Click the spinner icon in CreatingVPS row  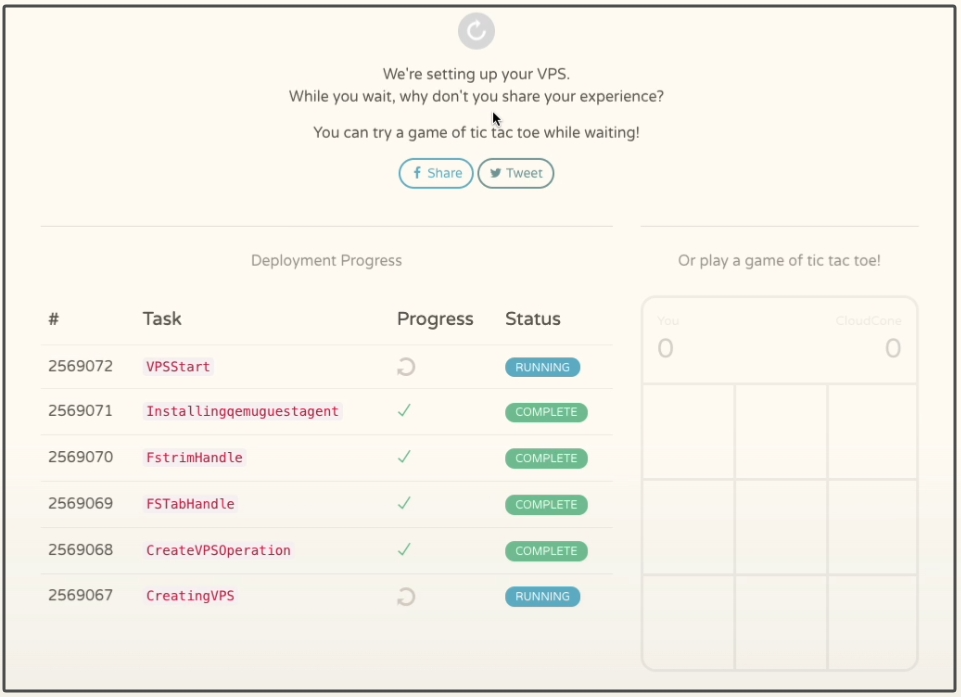[x=406, y=596]
